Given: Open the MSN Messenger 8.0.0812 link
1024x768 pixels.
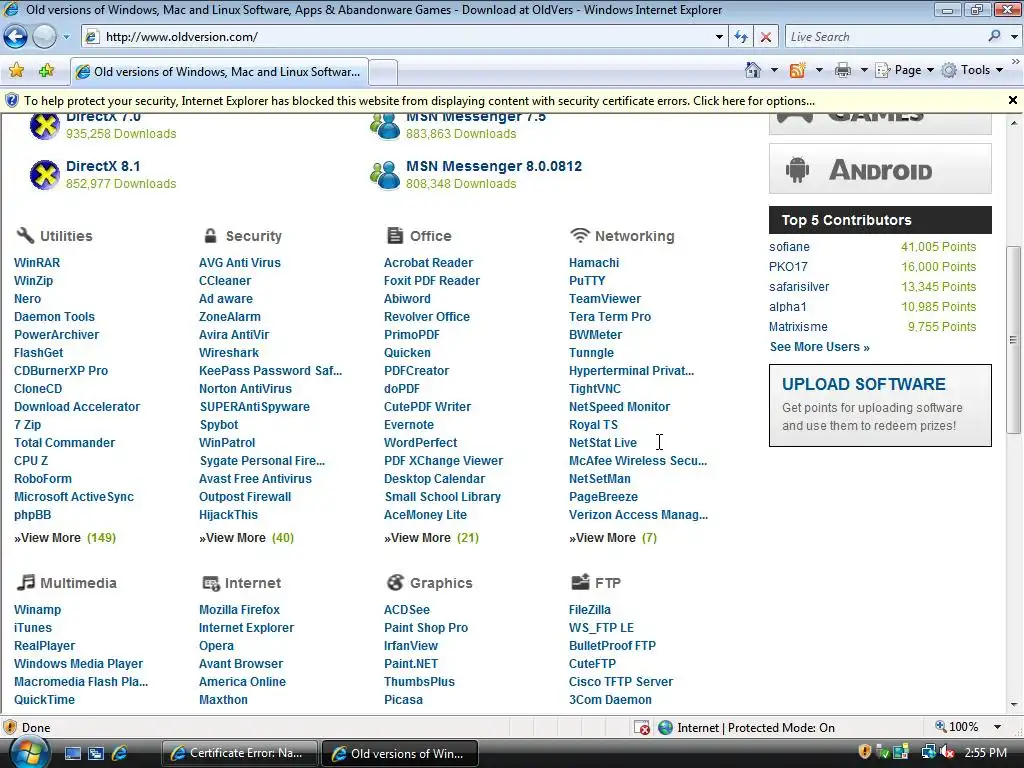Looking at the screenshot, I should click(x=494, y=166).
